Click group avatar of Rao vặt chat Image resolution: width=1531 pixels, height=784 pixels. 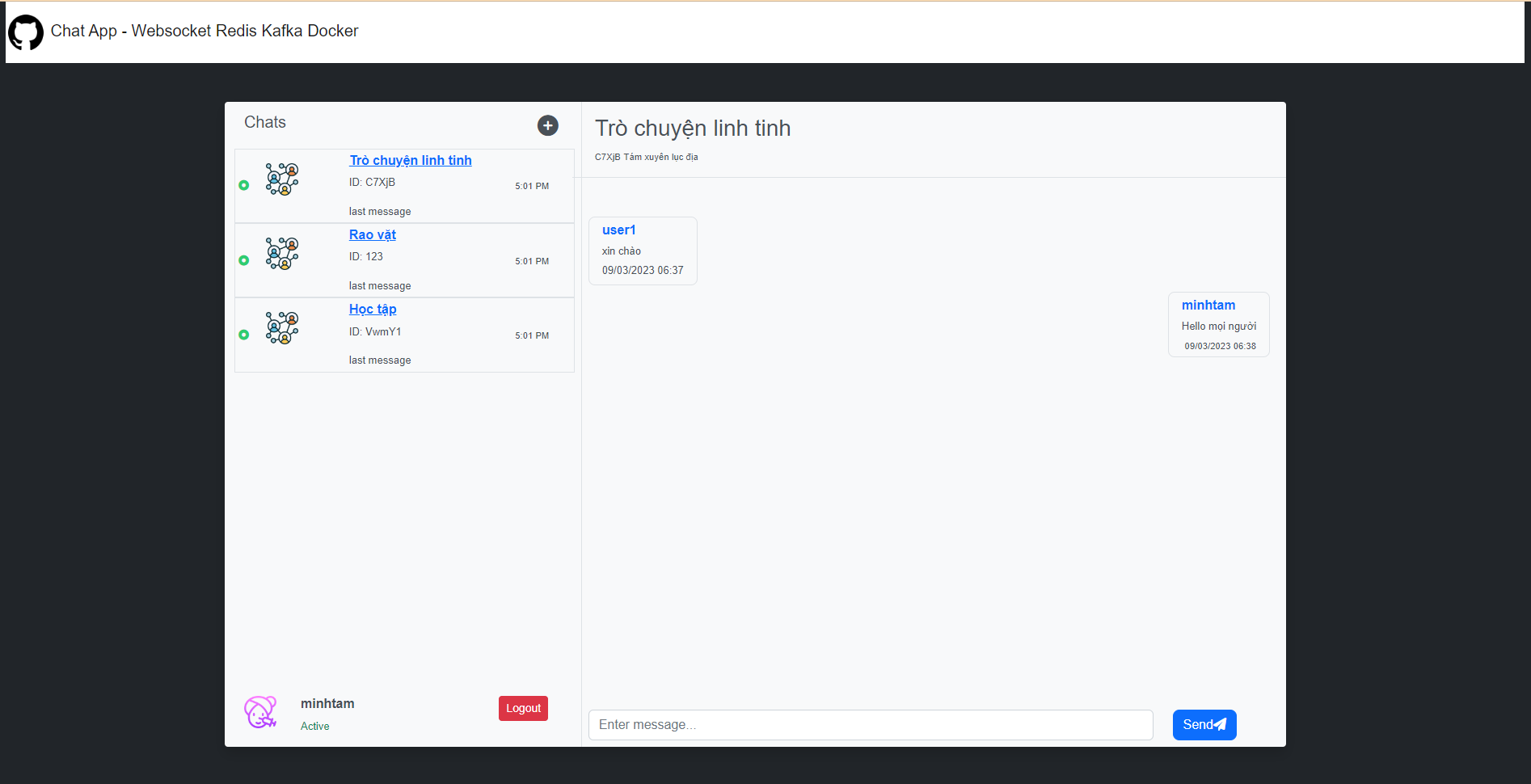click(282, 253)
